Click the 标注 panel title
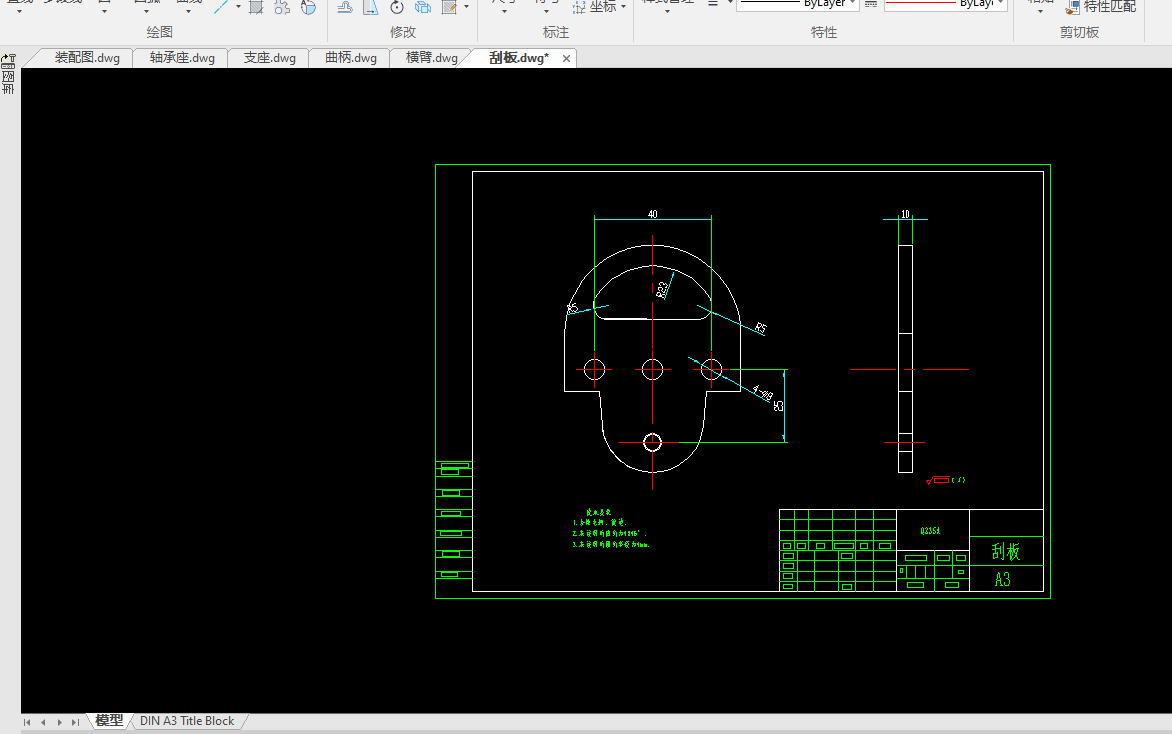1172x734 pixels. pyautogui.click(x=555, y=32)
